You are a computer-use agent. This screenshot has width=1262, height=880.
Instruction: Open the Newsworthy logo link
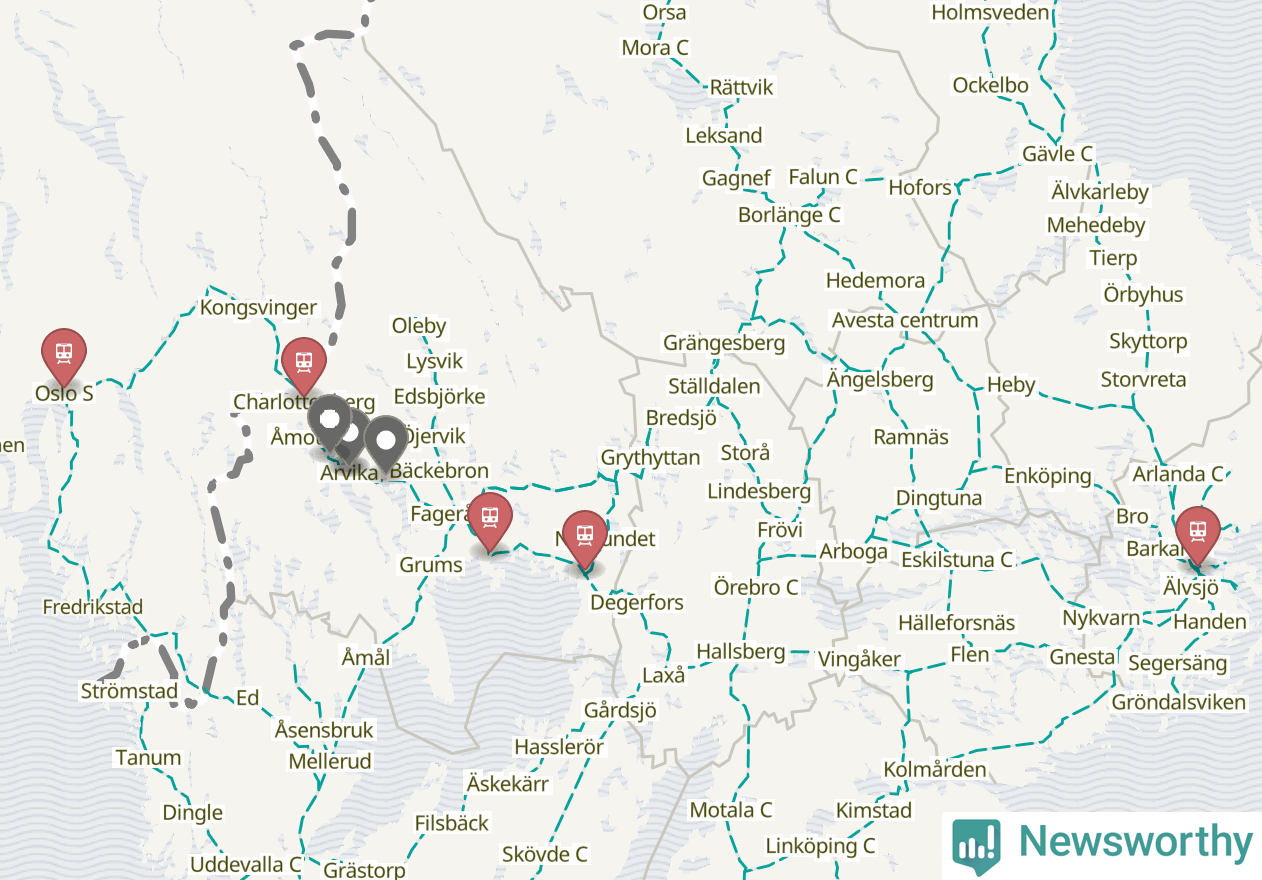pyautogui.click(x=1102, y=843)
